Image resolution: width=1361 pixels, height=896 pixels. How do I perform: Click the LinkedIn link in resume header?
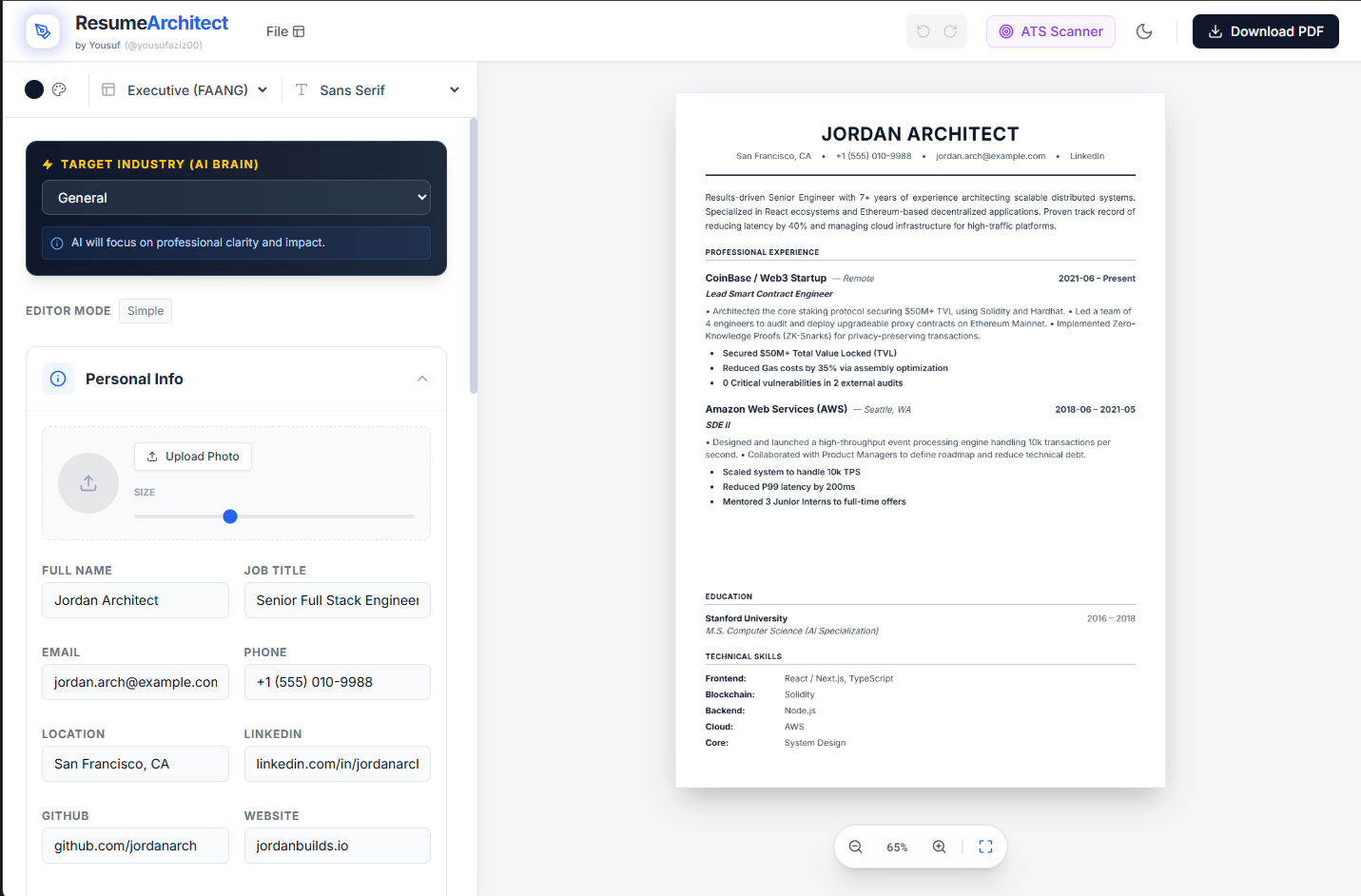click(1087, 156)
